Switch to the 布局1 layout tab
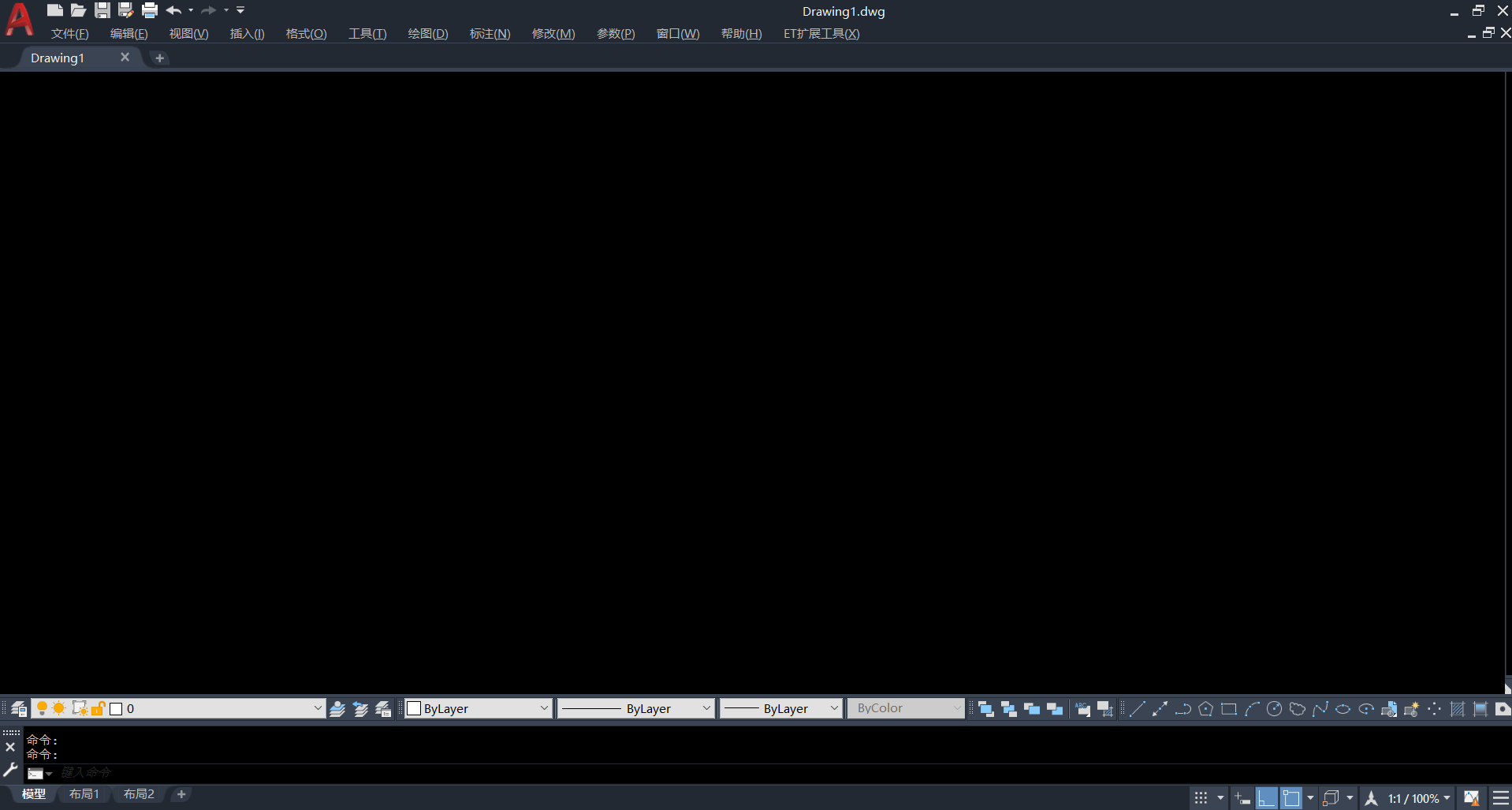1512x810 pixels. coord(84,794)
